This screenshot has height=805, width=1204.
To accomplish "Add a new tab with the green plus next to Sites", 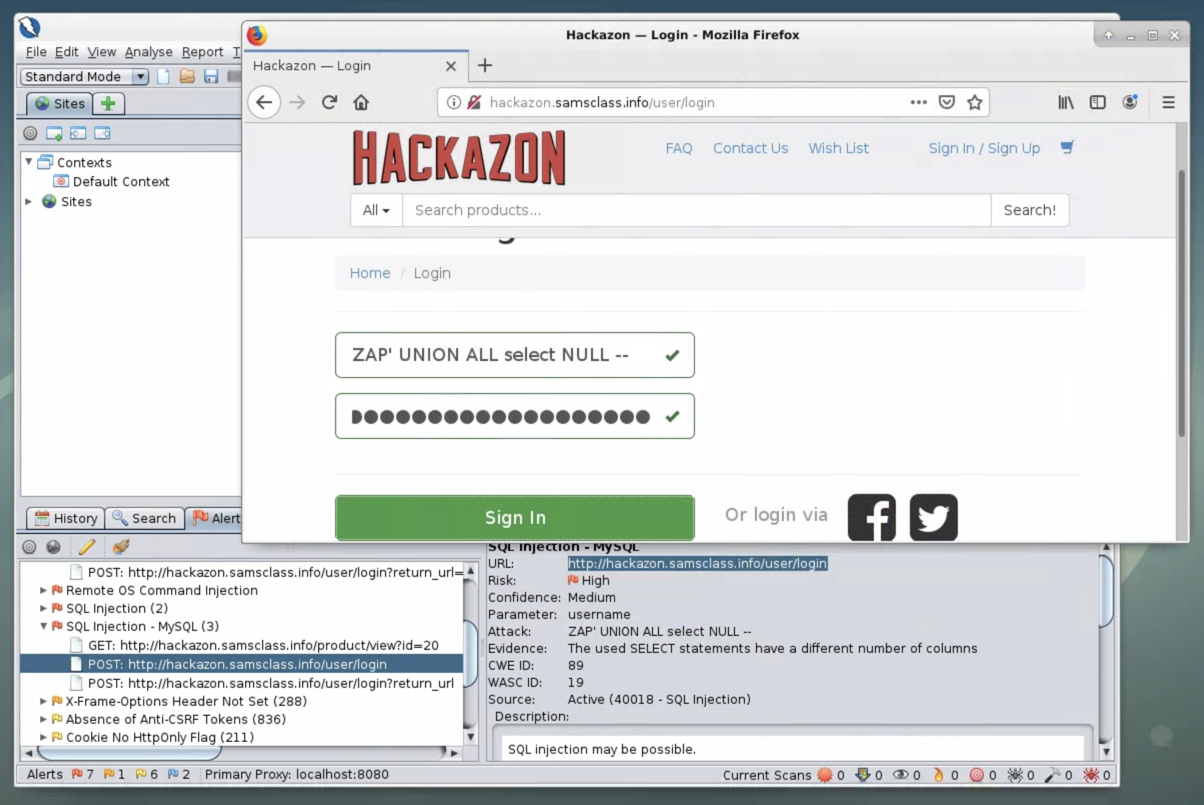I will click(108, 103).
